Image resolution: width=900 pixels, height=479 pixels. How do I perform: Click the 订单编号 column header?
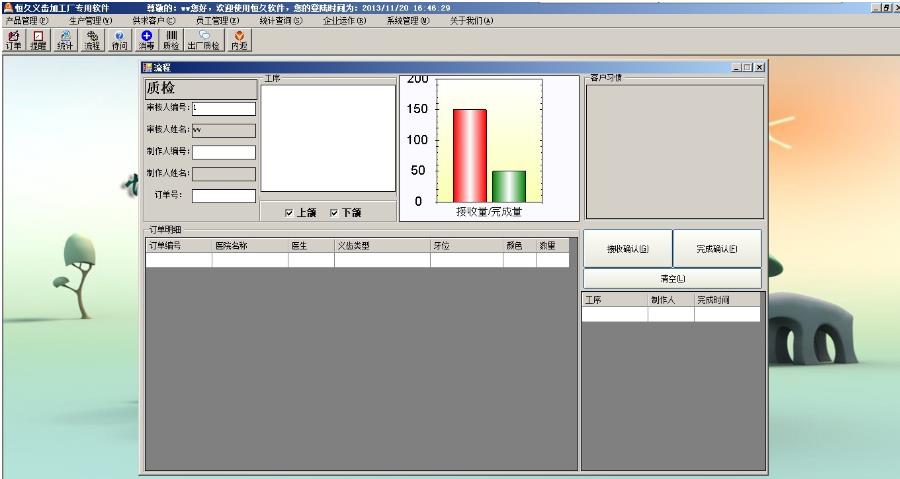pyautogui.click(x=179, y=246)
